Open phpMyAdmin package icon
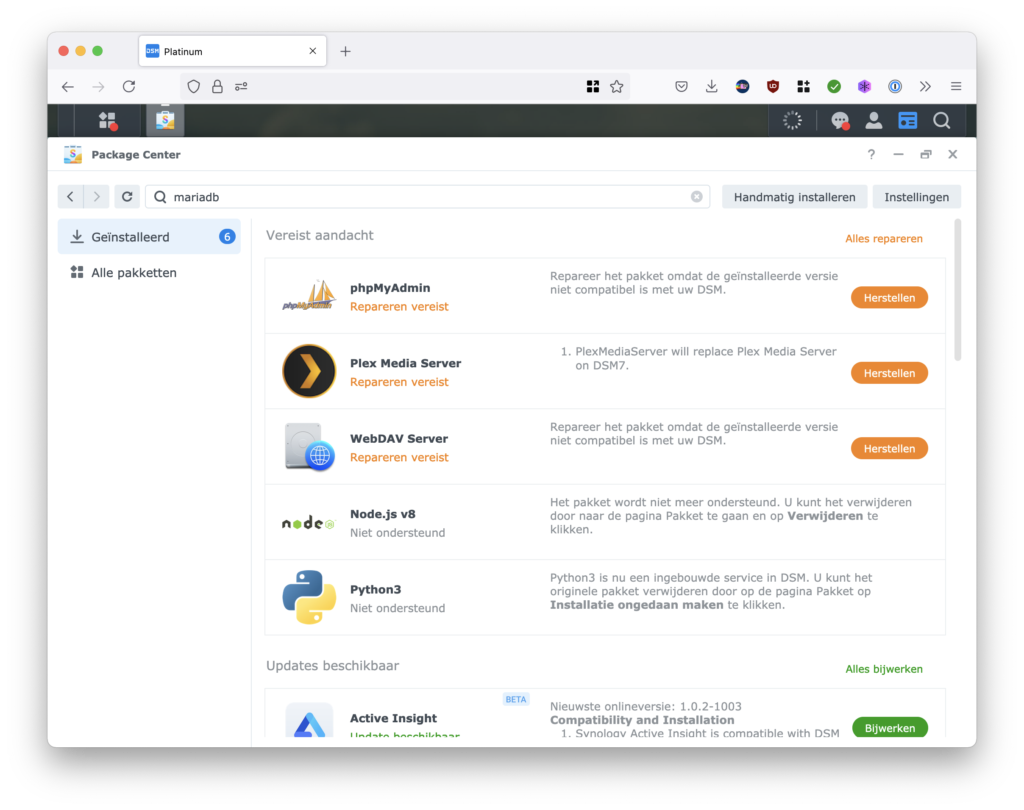The image size is (1024, 810). click(x=309, y=296)
